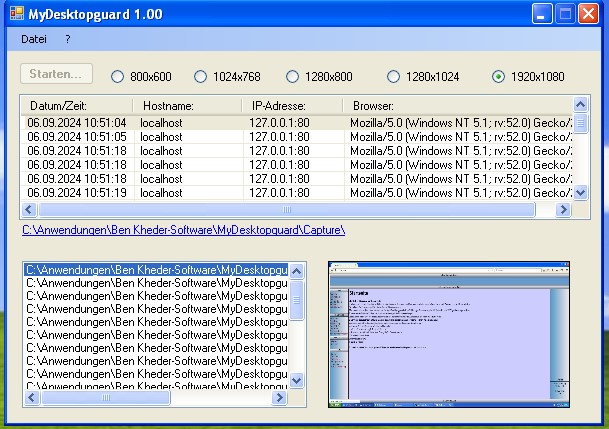The width and height of the screenshot is (609, 429).
Task: Select the 800x600 resolution option
Action: point(141,77)
